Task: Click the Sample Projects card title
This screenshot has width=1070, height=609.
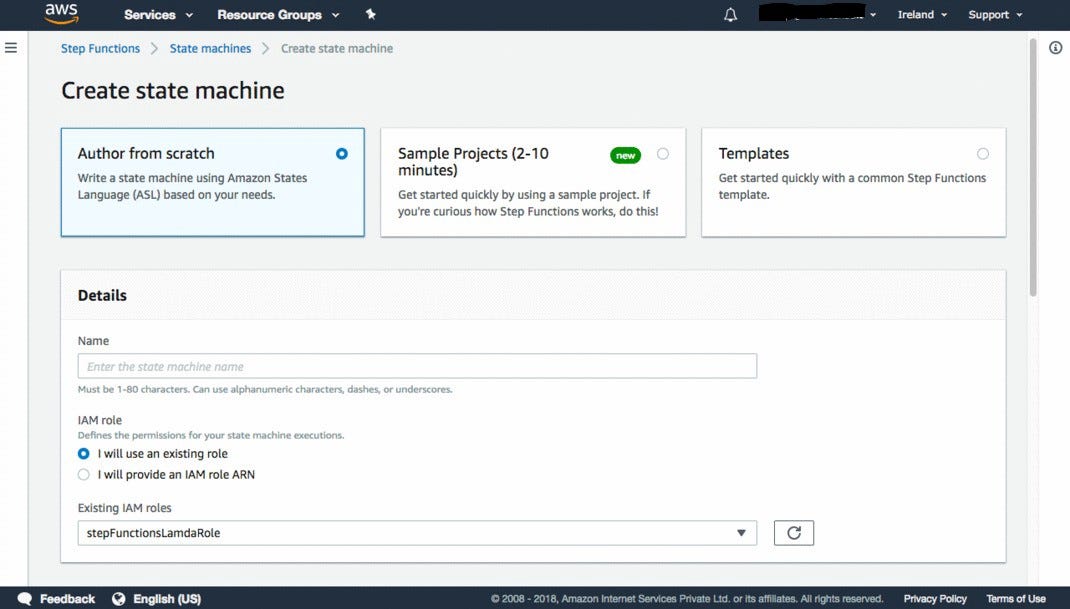Action: [473, 162]
